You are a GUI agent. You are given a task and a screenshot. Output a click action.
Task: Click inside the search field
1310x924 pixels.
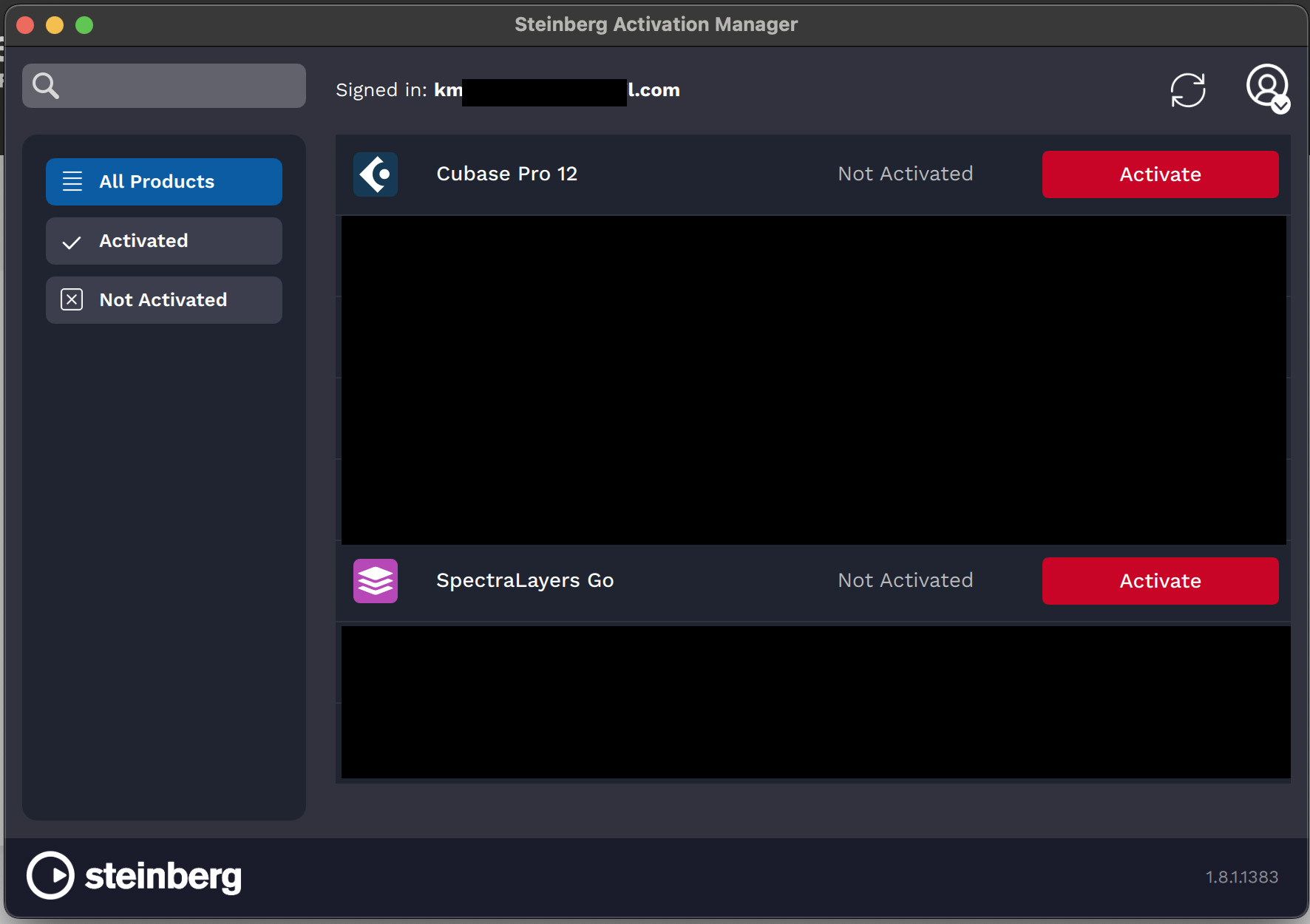[x=177, y=85]
